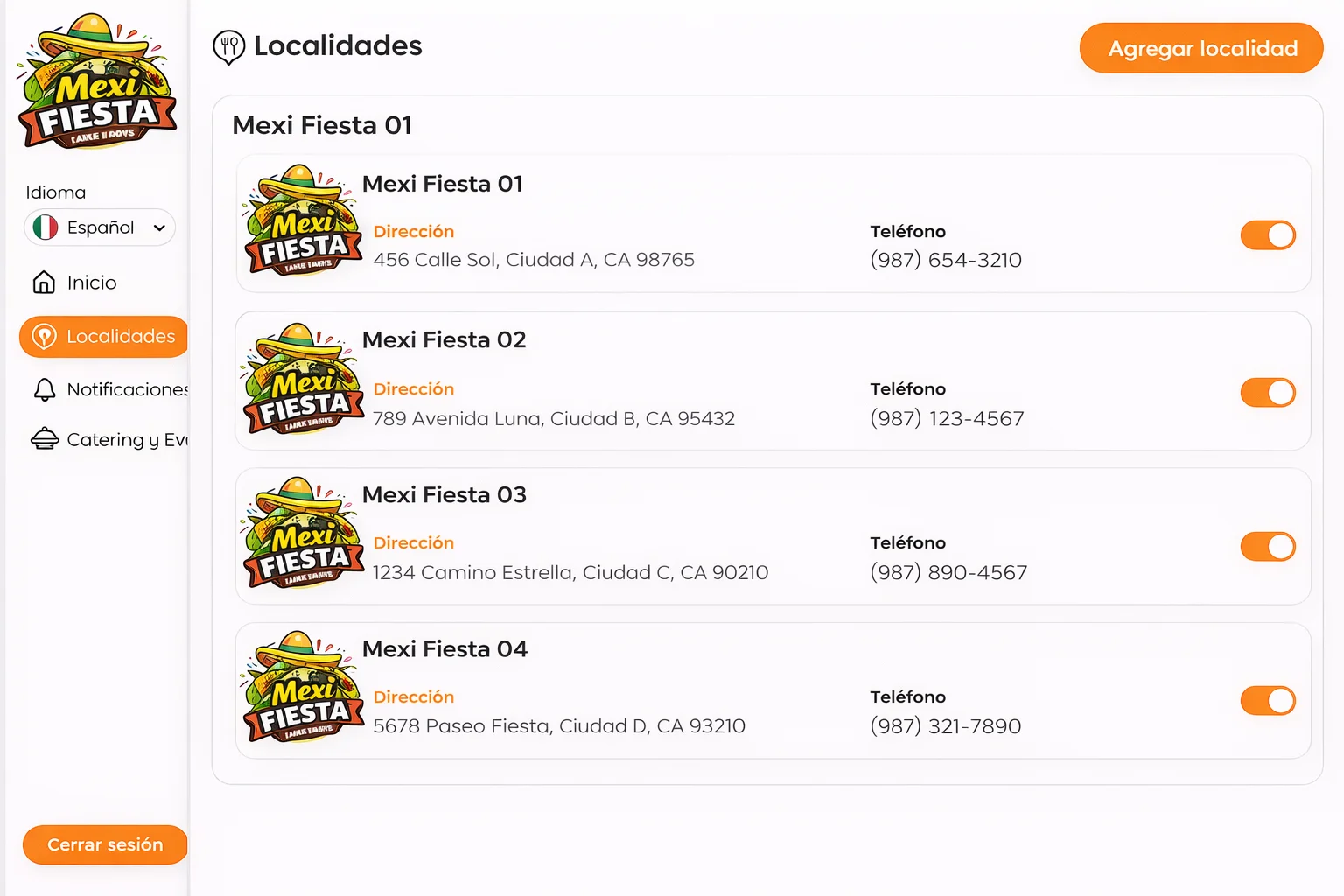Screen dimensions: 1344x896
Task: Select the Mexi Fiesta 02 card title
Action: tap(444, 339)
